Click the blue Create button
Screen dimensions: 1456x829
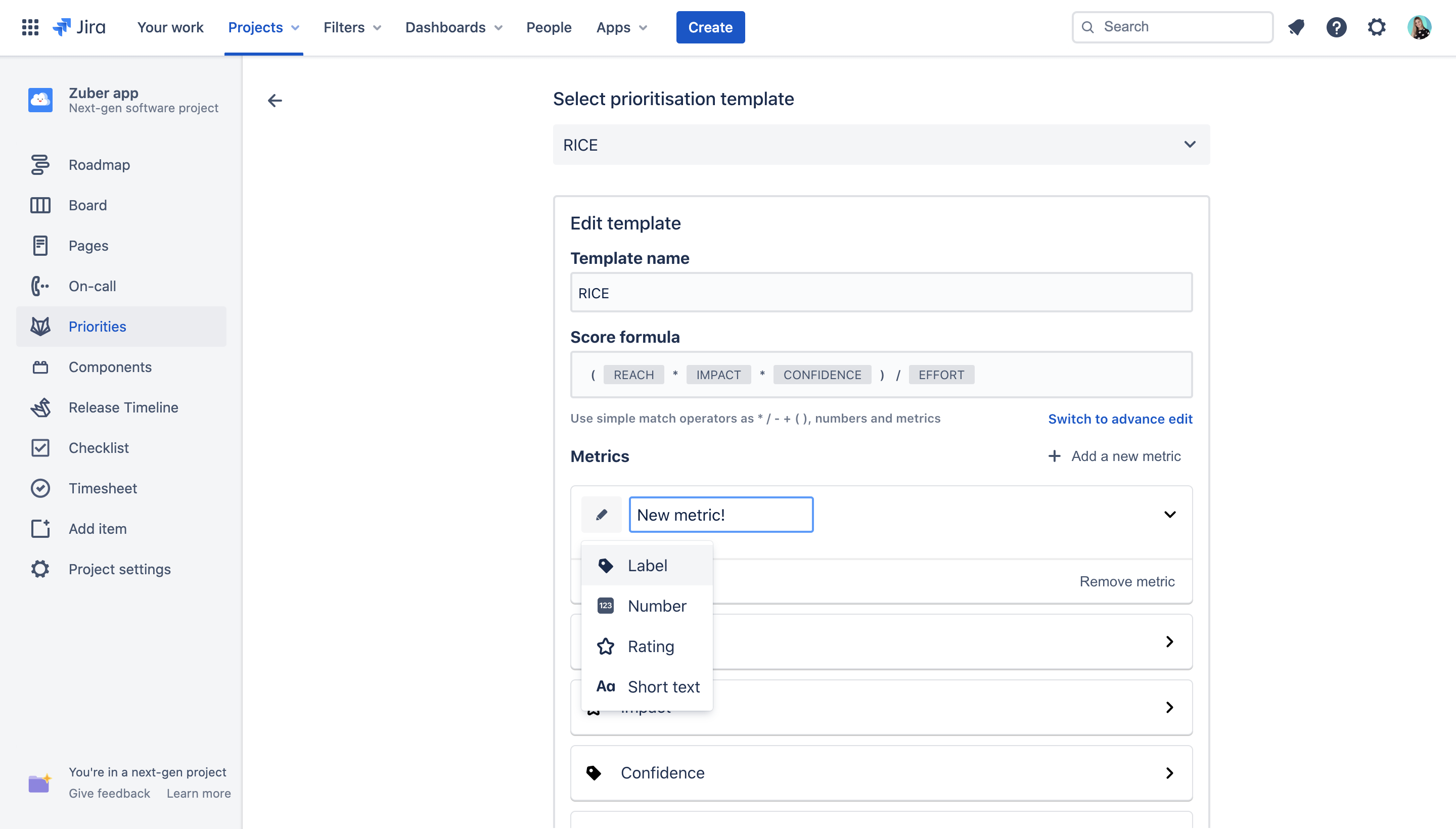pyautogui.click(x=710, y=27)
